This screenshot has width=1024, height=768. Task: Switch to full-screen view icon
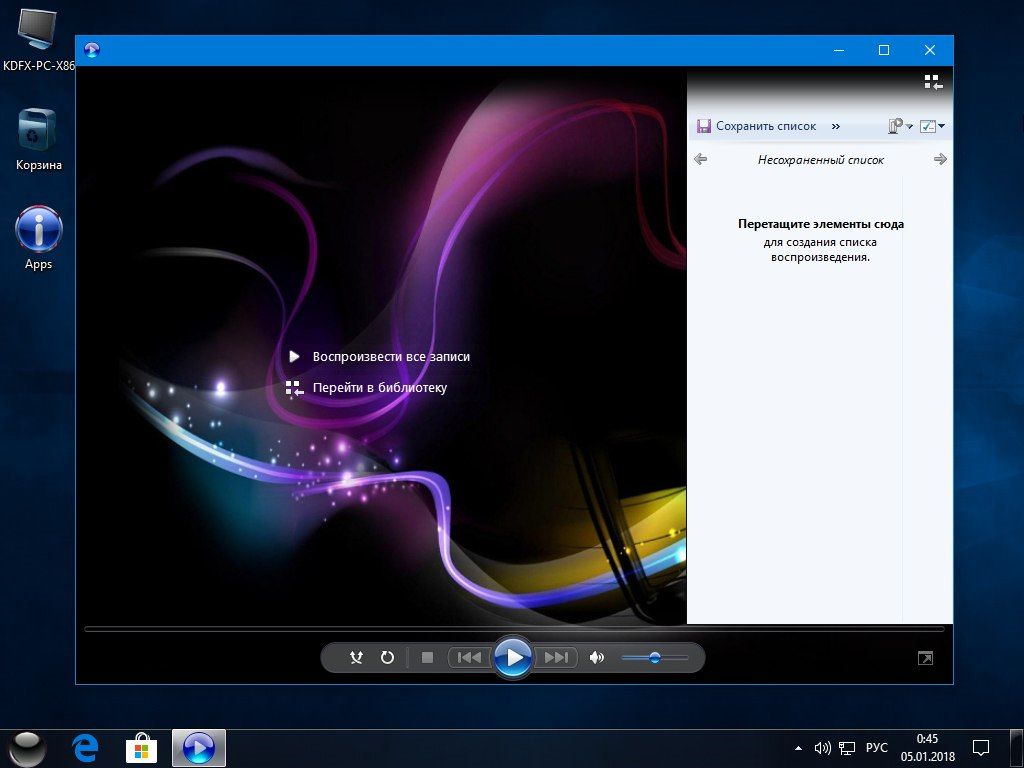926,658
